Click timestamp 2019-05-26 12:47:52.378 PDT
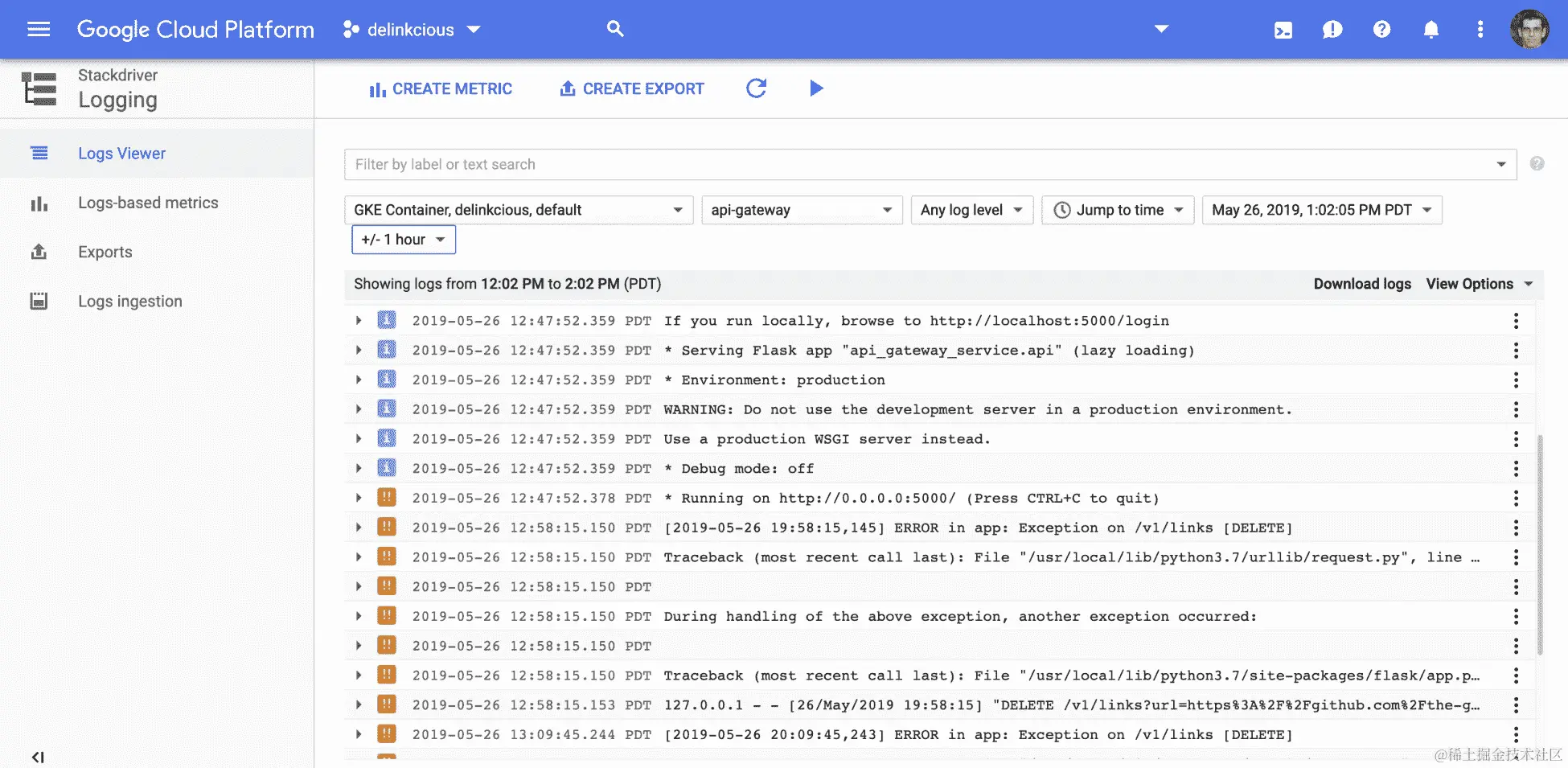 point(532,498)
